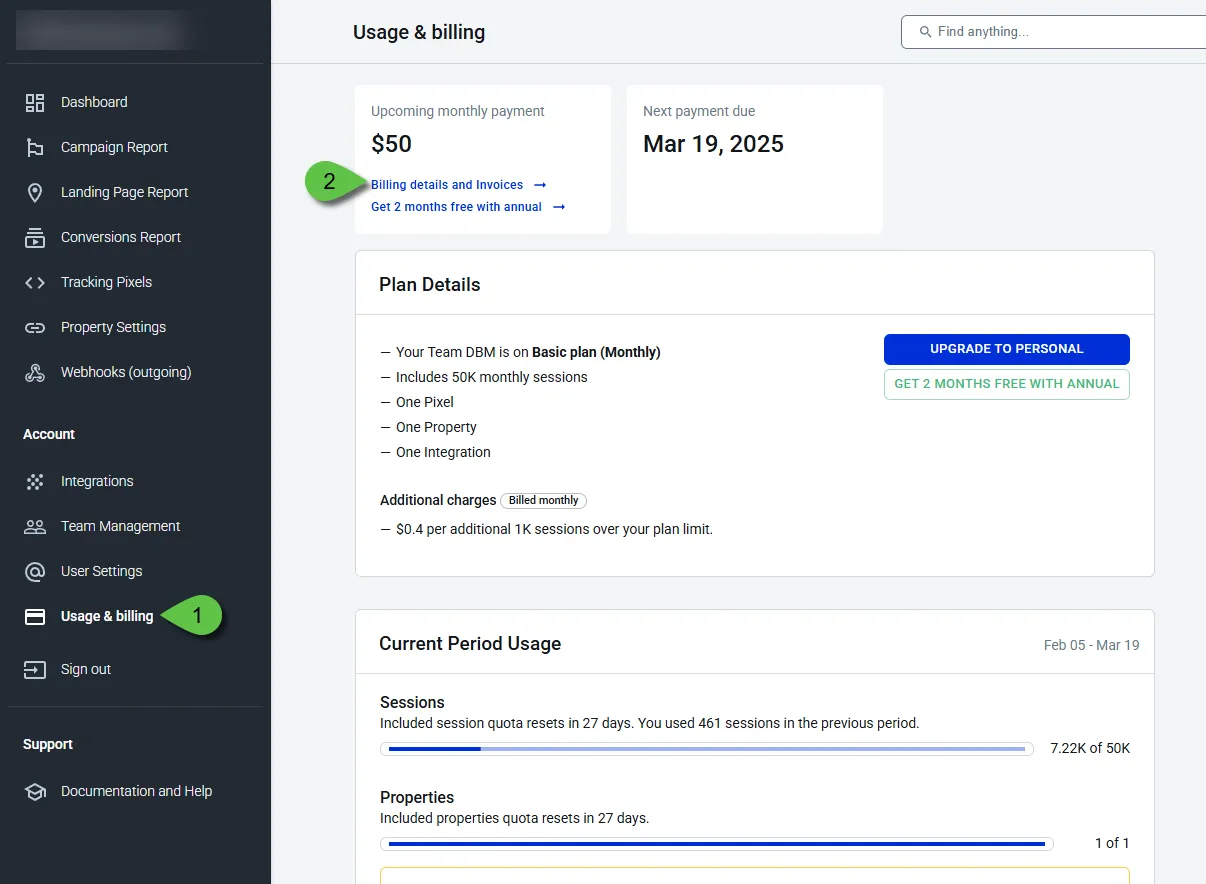Open Documentation and Help
1206x884 pixels.
[x=135, y=791]
